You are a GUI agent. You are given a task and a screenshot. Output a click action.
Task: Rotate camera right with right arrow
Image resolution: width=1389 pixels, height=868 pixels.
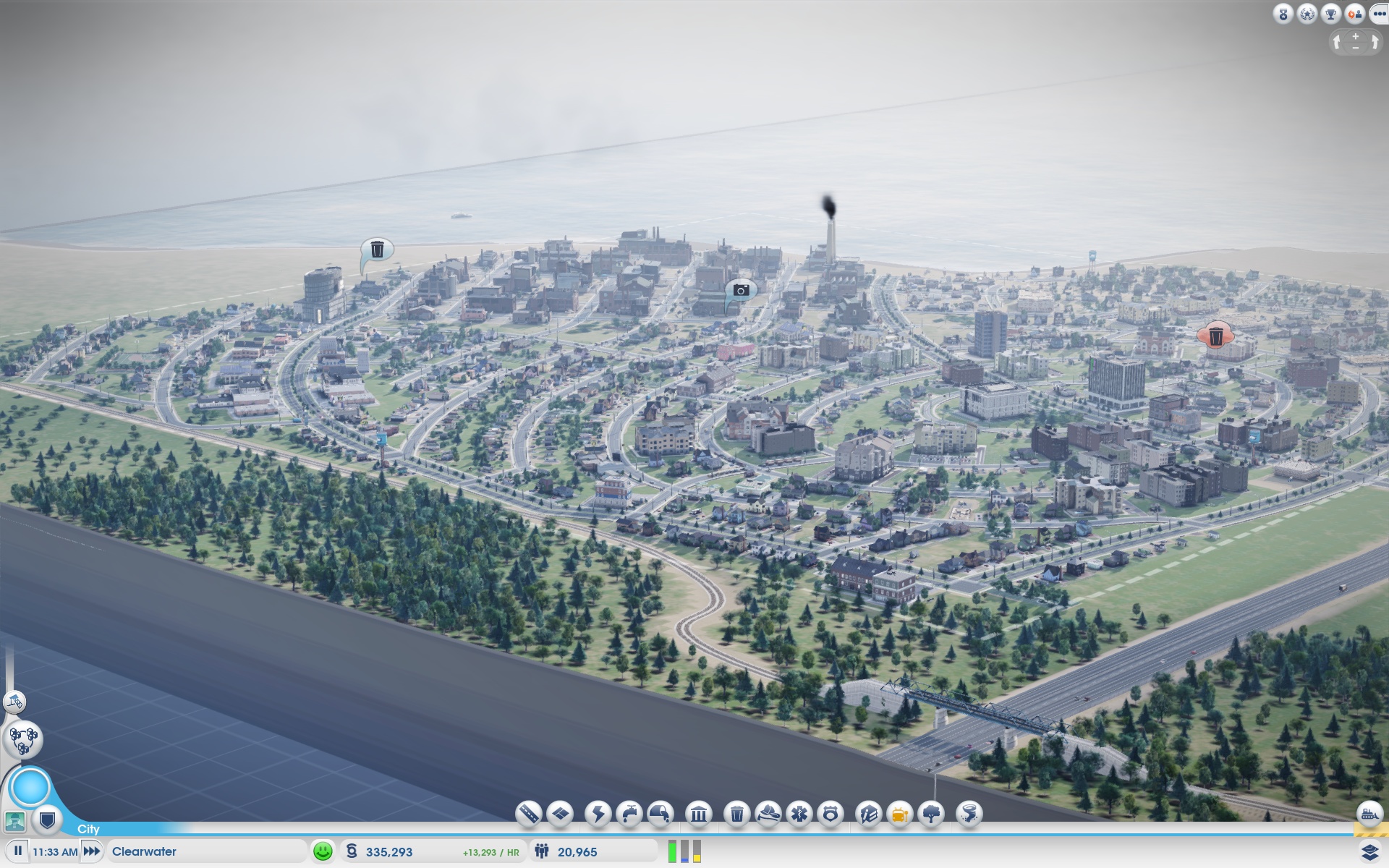click(1374, 42)
